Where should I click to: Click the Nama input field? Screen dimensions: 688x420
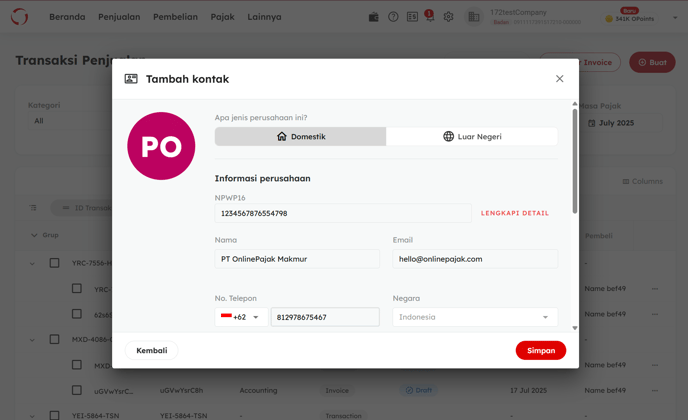click(x=297, y=259)
